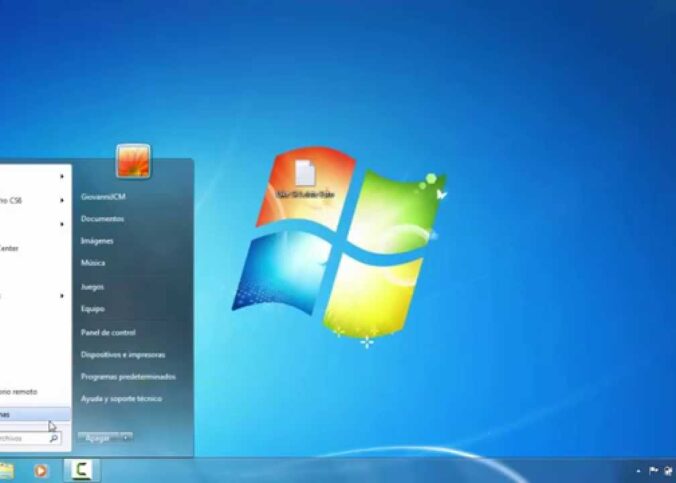Viewport: 676px width, 483px height.
Task: Click the Start menu search programs field
Action: (x=30, y=438)
